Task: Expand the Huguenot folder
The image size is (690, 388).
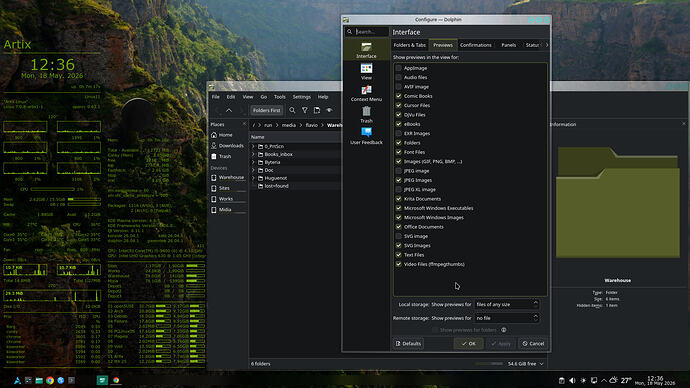Action: [253, 178]
